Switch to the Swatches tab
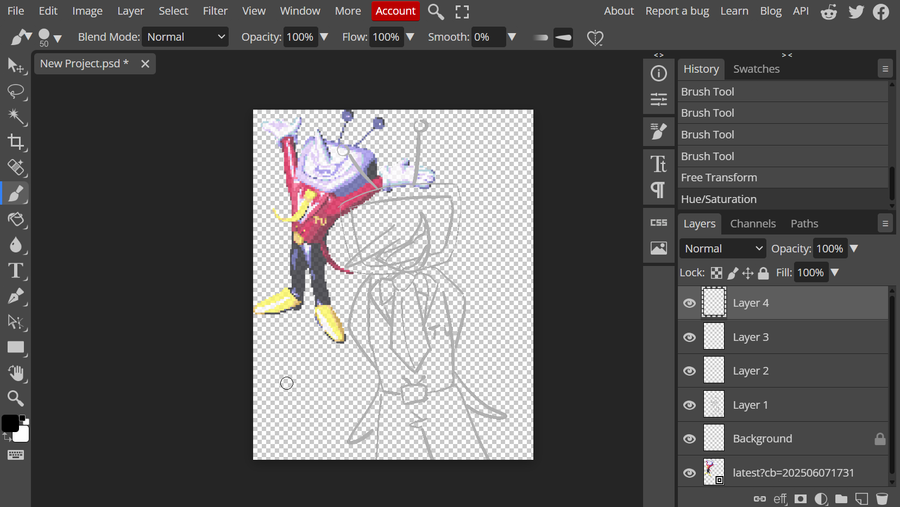This screenshot has width=900, height=507. (756, 69)
